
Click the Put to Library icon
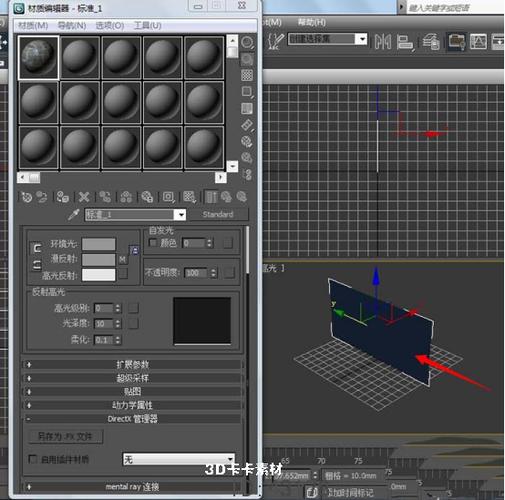pos(147,197)
